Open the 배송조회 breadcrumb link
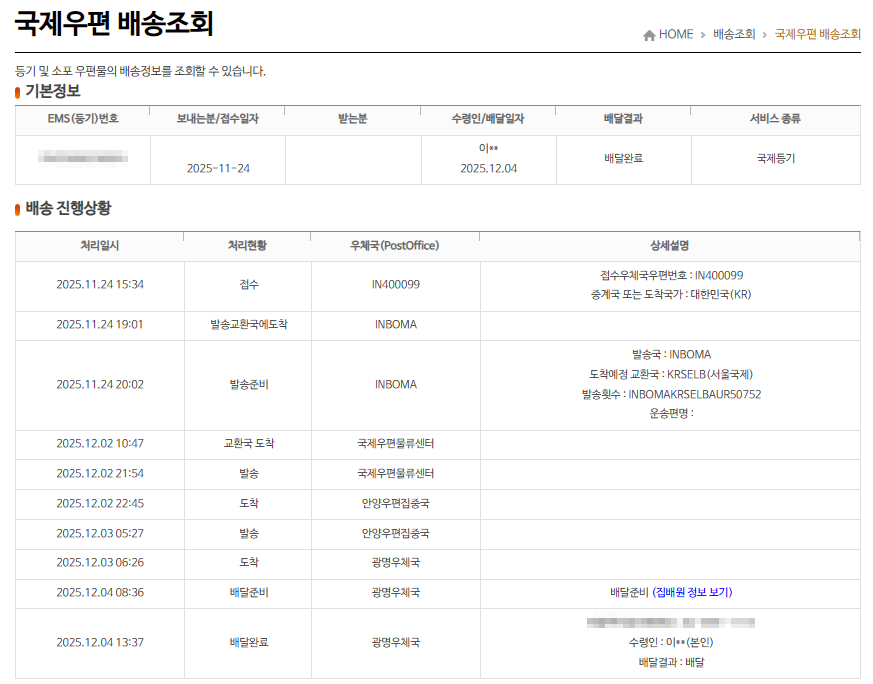 click(734, 34)
